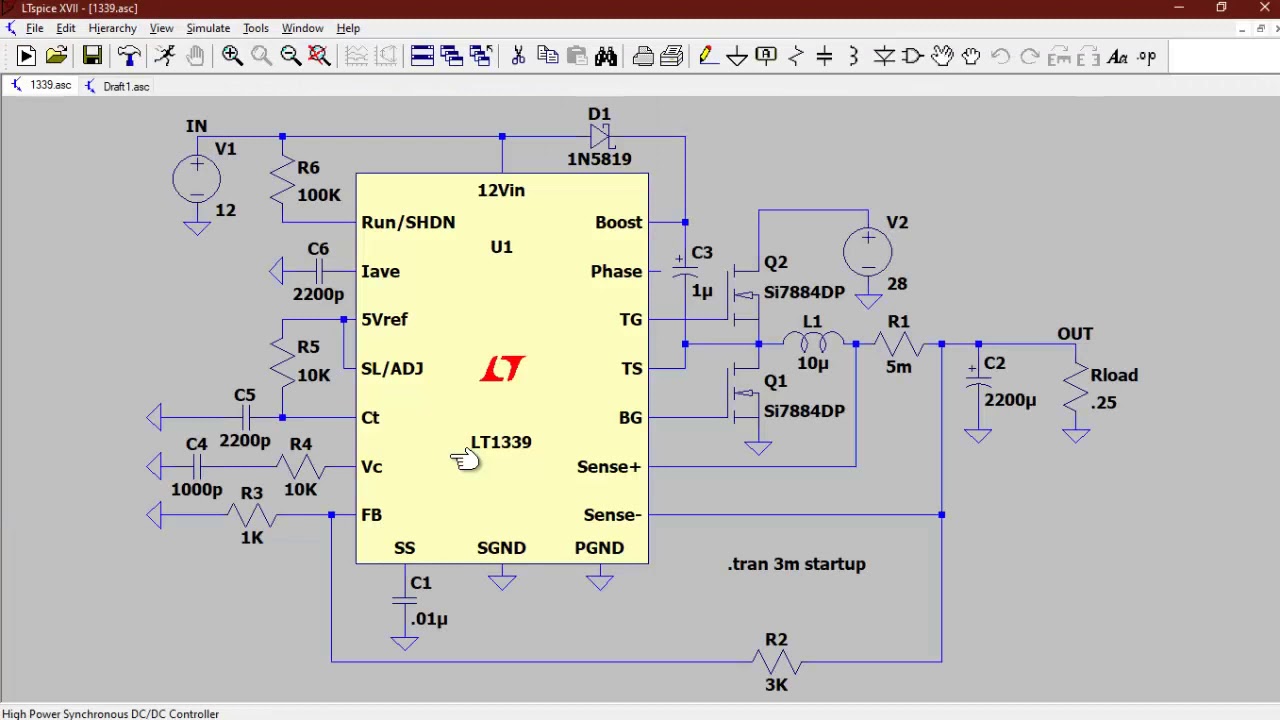
Task: Click the C2 2200µ capacitor value
Action: point(1010,400)
